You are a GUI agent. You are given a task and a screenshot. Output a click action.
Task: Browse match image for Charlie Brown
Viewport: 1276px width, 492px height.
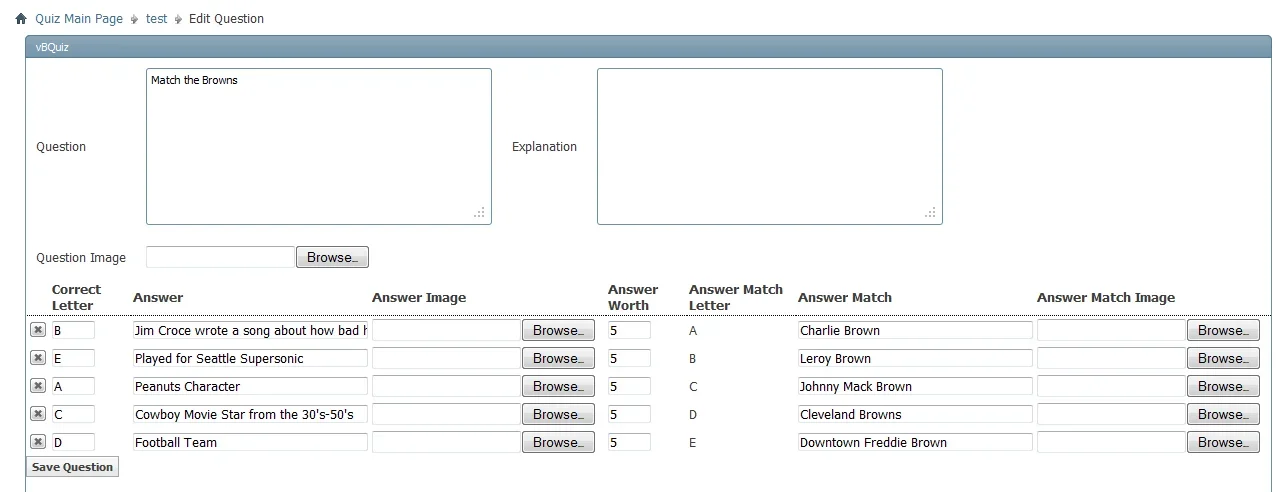[1222, 330]
